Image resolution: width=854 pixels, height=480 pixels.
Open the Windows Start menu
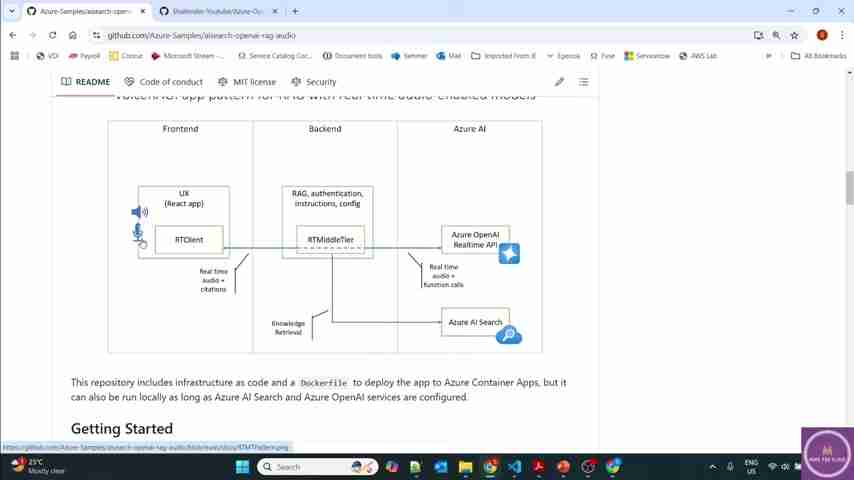point(242,467)
